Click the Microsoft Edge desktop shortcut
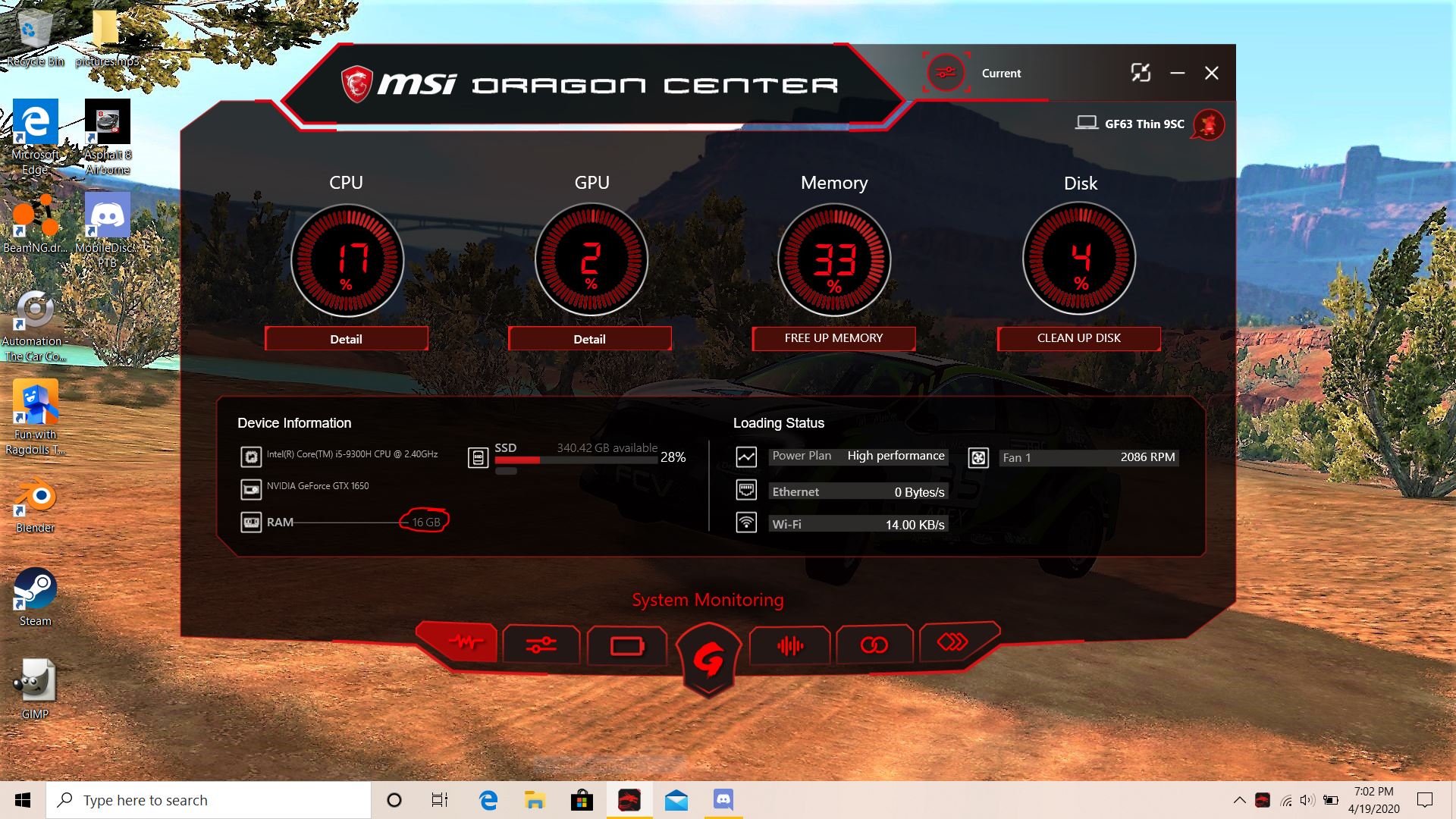1456x819 pixels. pos(35,138)
